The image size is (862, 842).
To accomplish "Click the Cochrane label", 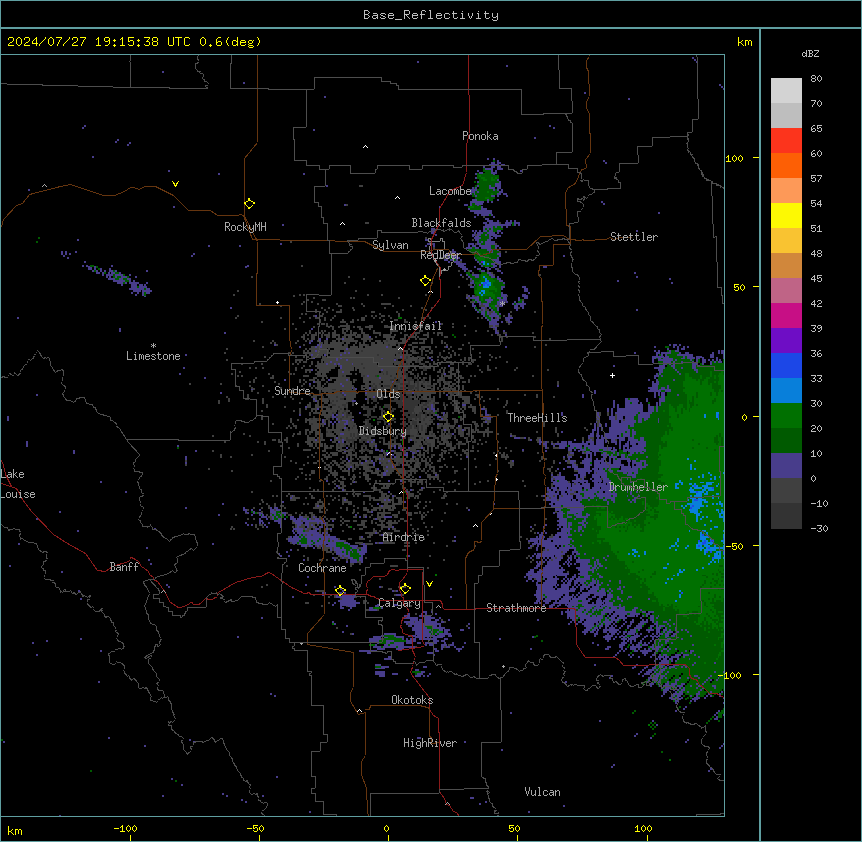I will point(322,568).
